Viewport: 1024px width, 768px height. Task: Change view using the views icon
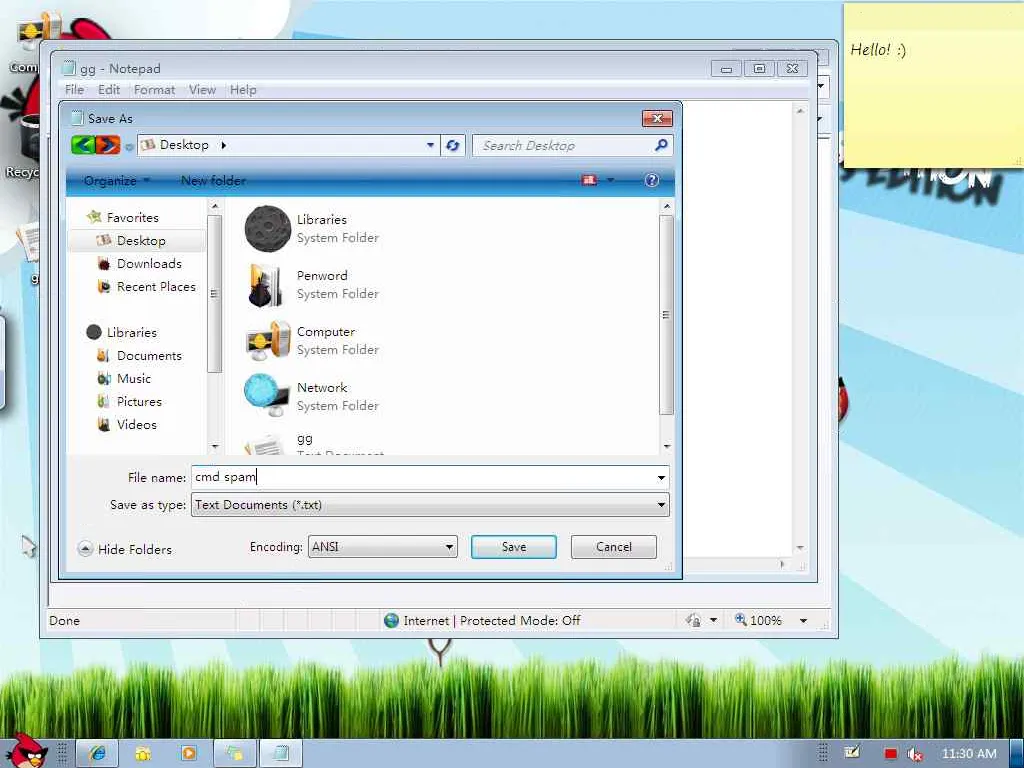(589, 180)
